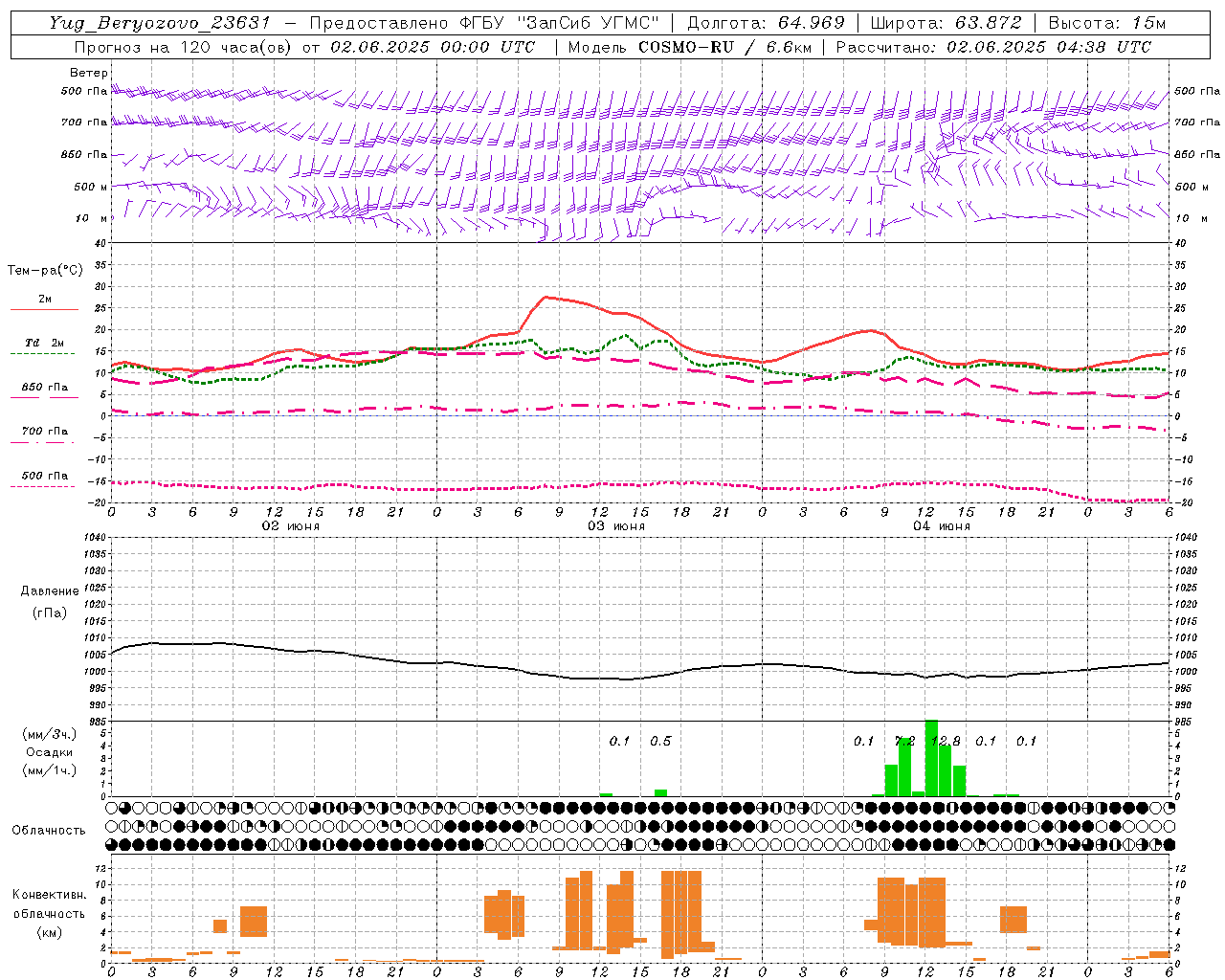The height and width of the screenshot is (980, 1225).
Task: Click the Облачность cloud cover label
Action: (x=49, y=830)
